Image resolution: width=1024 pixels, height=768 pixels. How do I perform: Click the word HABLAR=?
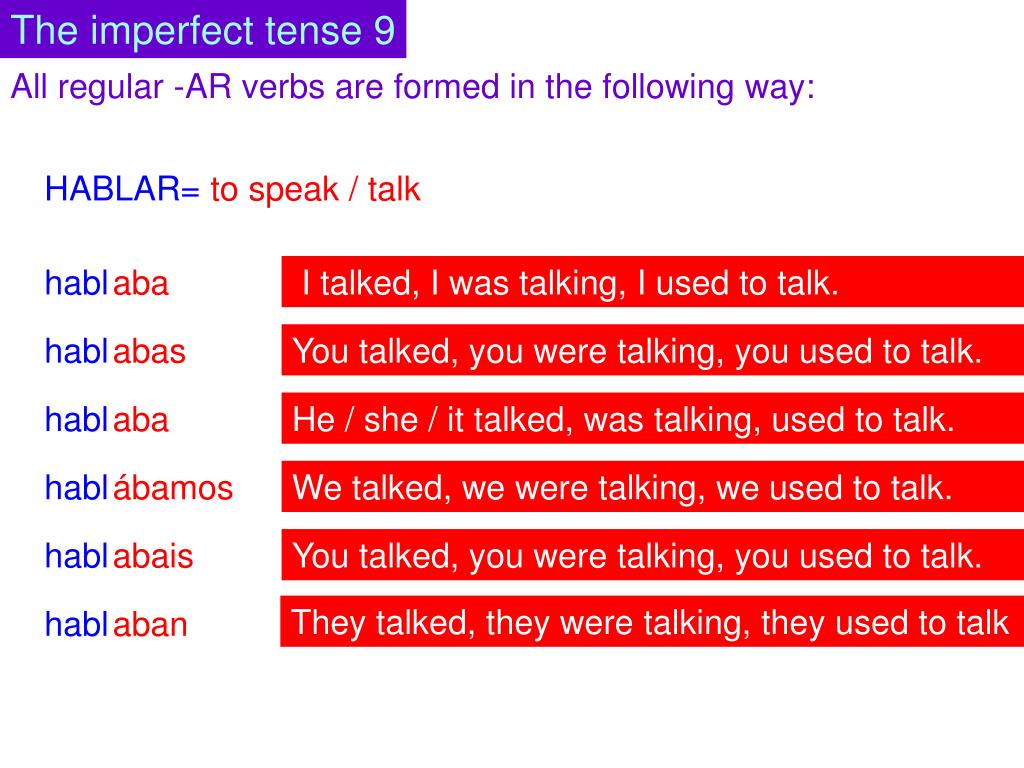(x=122, y=189)
